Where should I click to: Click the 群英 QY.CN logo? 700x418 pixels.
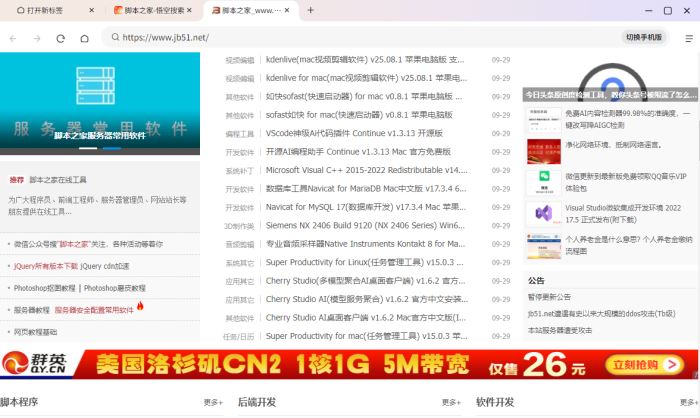coord(35,364)
